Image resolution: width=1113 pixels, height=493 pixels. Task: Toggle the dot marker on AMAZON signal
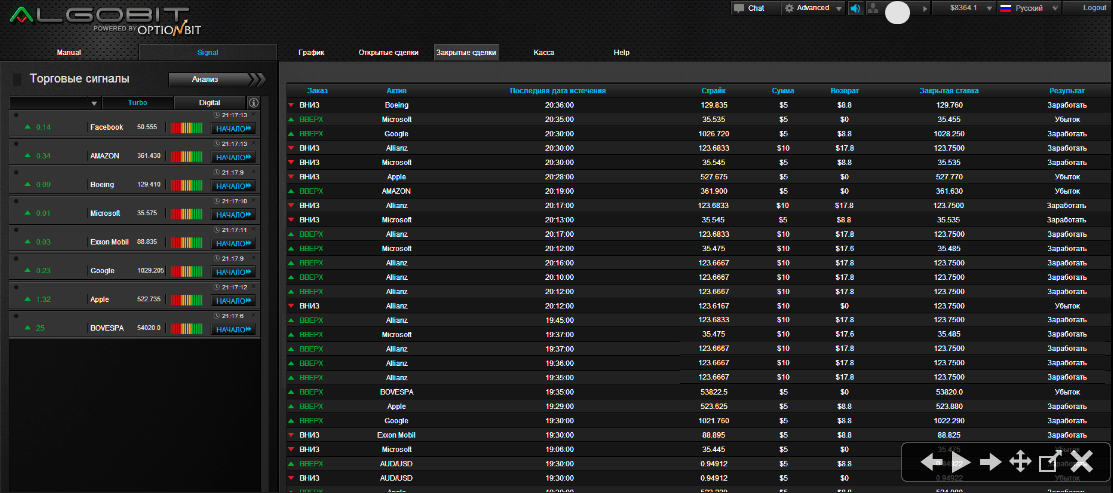click(x=16, y=143)
